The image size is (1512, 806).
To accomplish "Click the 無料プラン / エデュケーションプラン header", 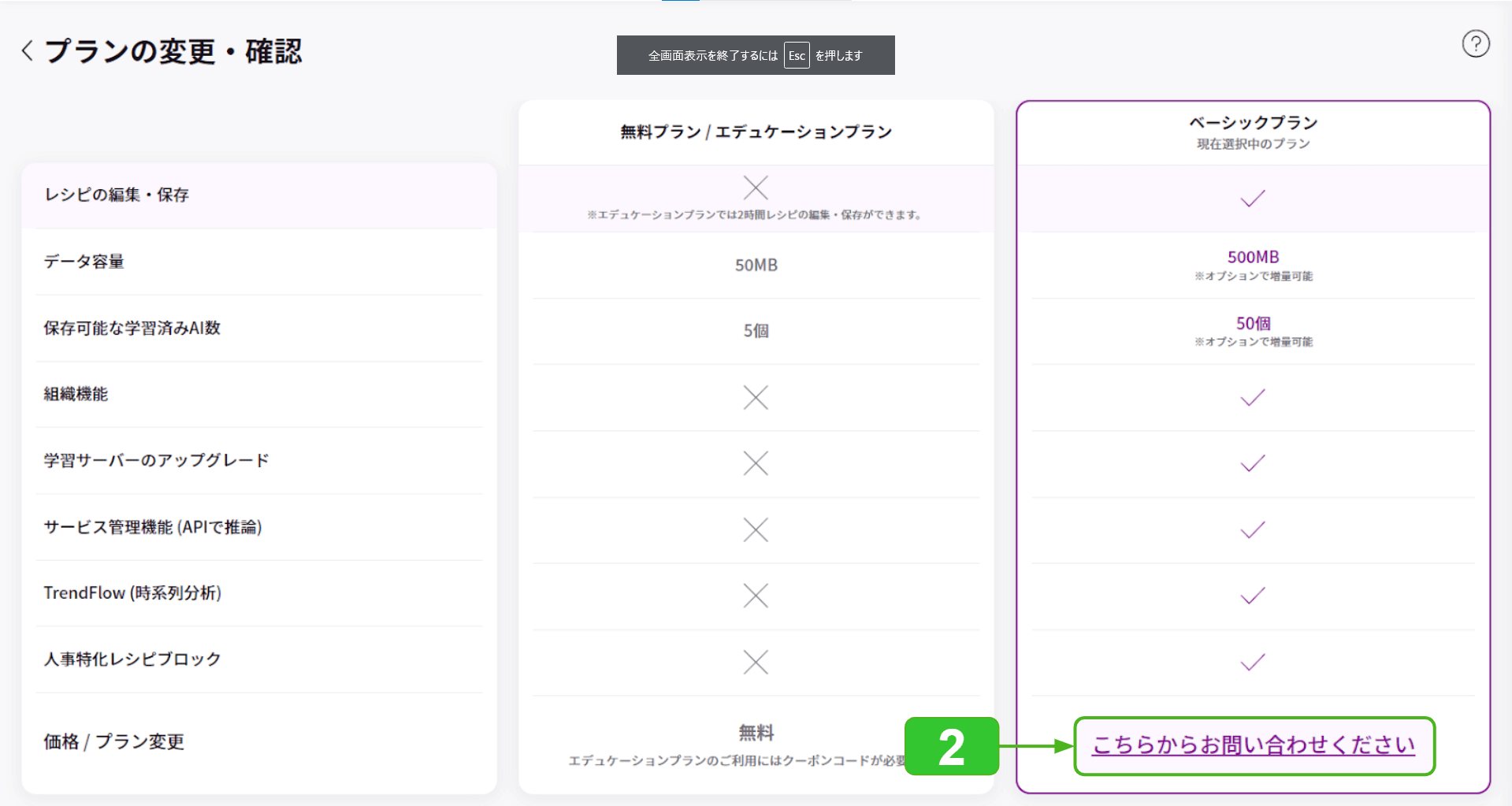I will click(x=756, y=132).
